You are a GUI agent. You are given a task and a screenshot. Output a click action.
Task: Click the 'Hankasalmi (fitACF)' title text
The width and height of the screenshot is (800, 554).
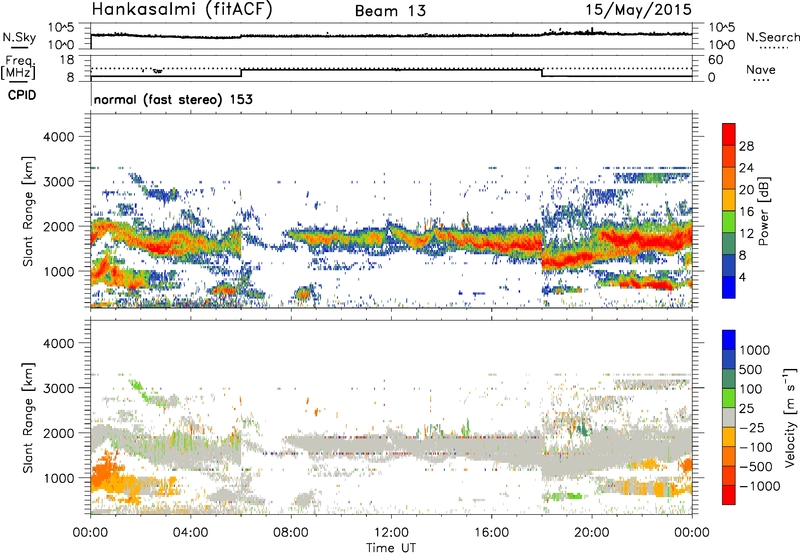point(182,9)
